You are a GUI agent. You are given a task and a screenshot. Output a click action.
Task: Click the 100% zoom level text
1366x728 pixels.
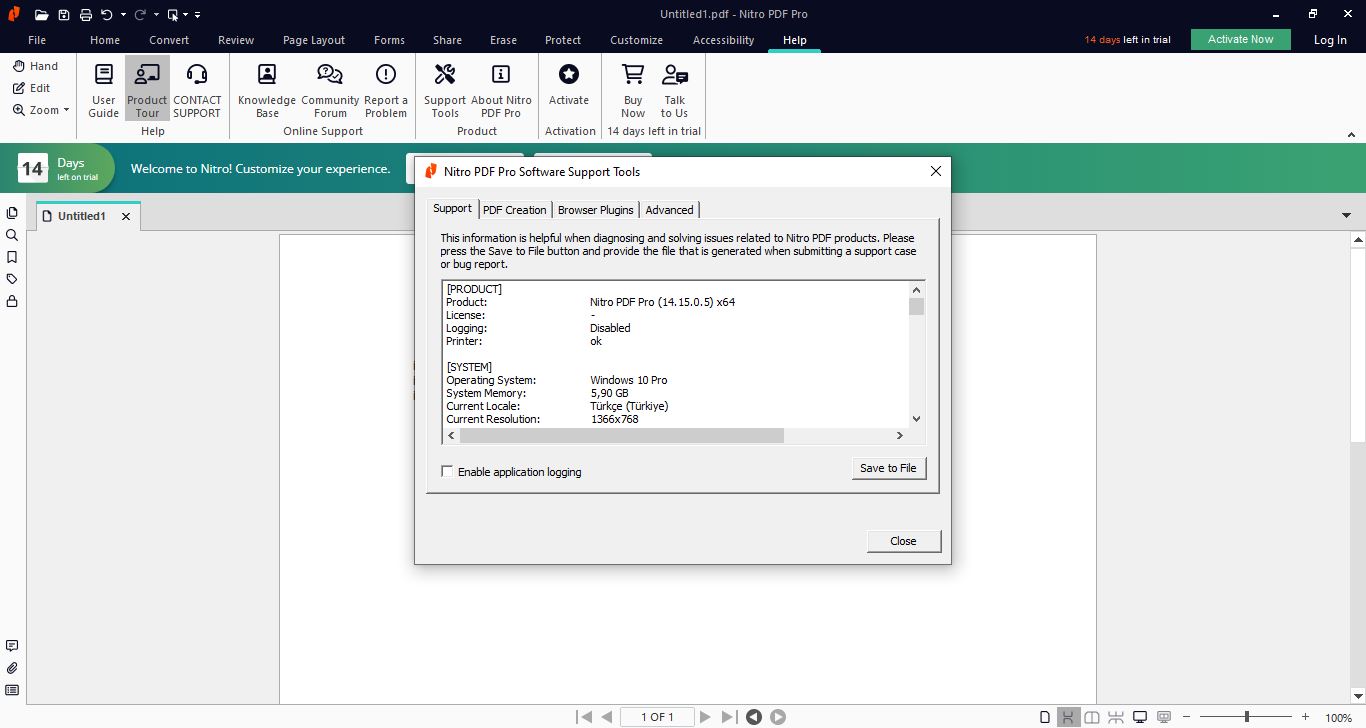[x=1338, y=718]
